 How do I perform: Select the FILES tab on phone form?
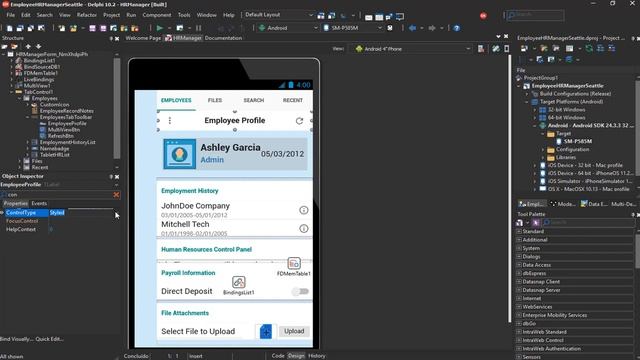pos(215,100)
